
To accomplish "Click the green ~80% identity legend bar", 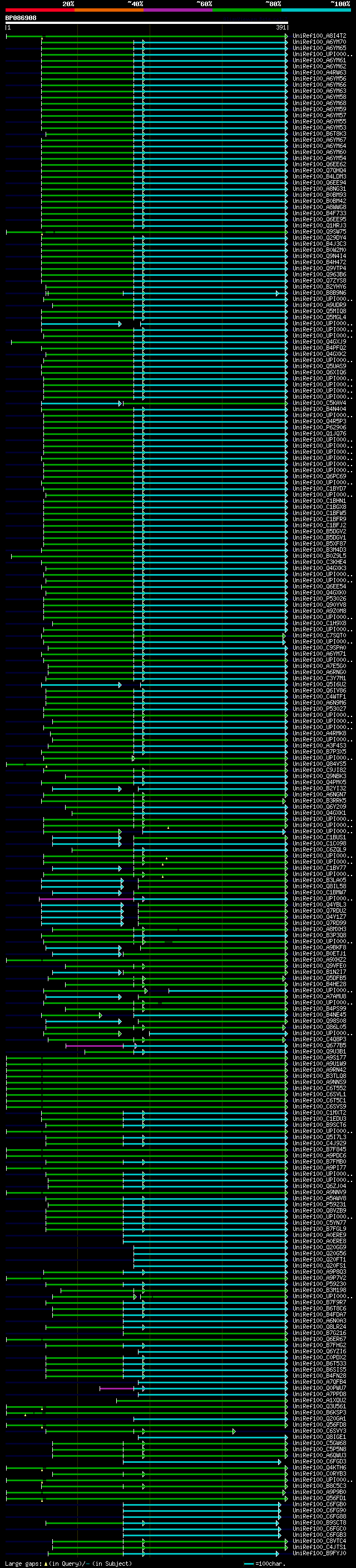I will point(247,11).
